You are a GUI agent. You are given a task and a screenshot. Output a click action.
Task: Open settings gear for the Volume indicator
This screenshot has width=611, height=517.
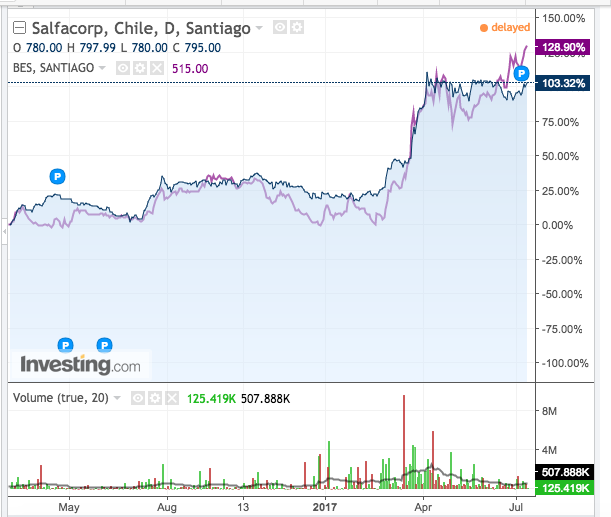coord(155,398)
